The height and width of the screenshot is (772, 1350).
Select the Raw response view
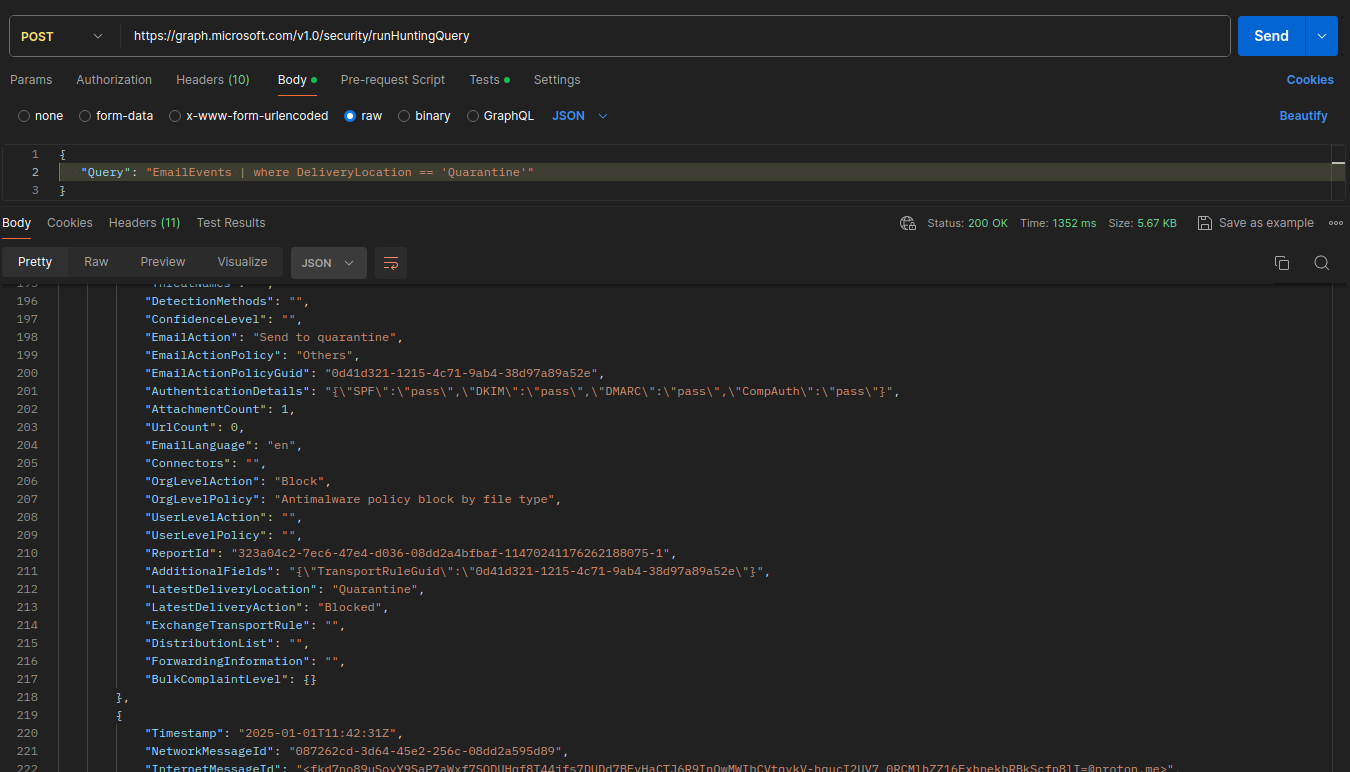coord(96,262)
